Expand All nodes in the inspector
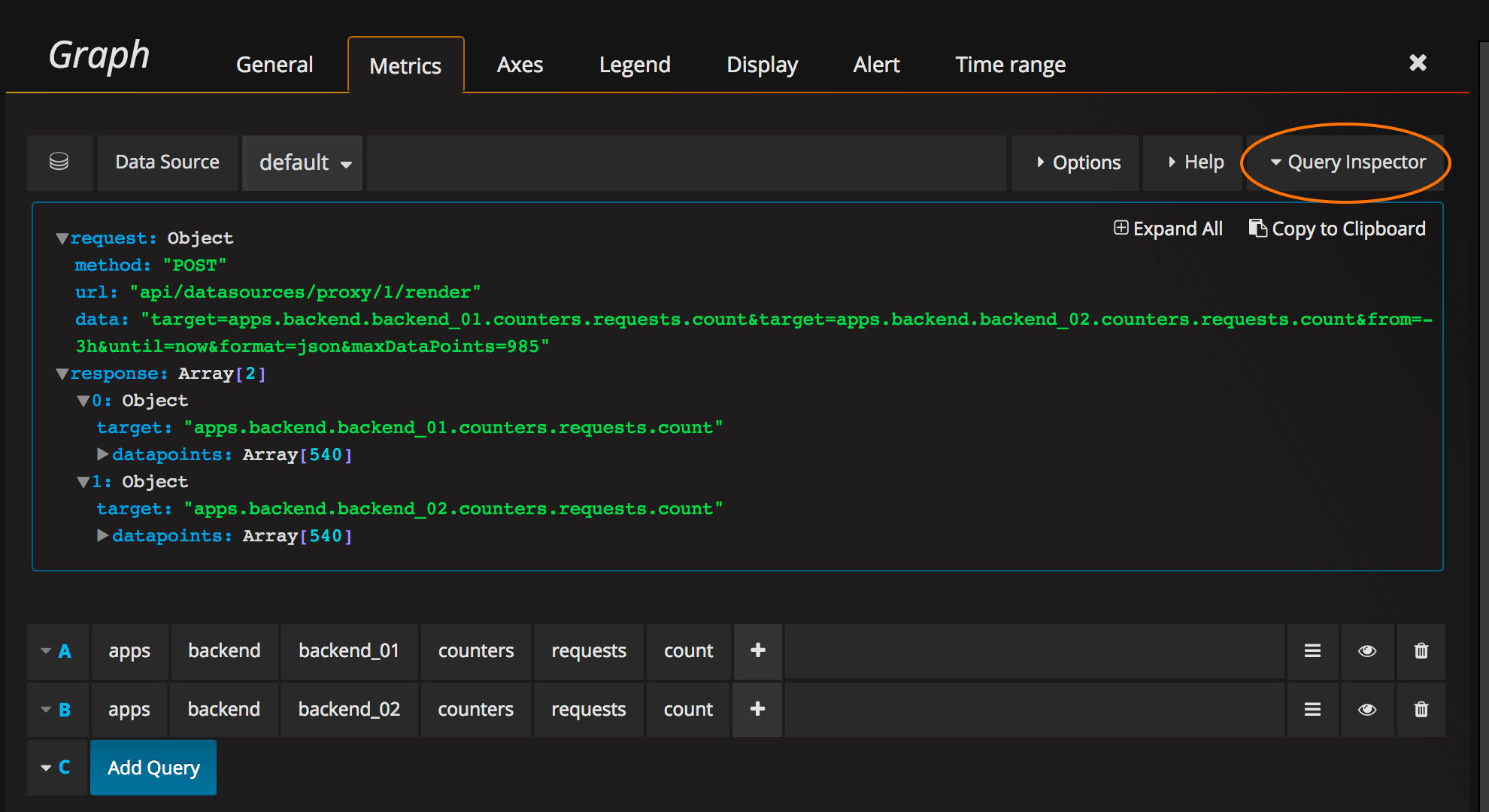The width and height of the screenshot is (1489, 812). (1169, 229)
